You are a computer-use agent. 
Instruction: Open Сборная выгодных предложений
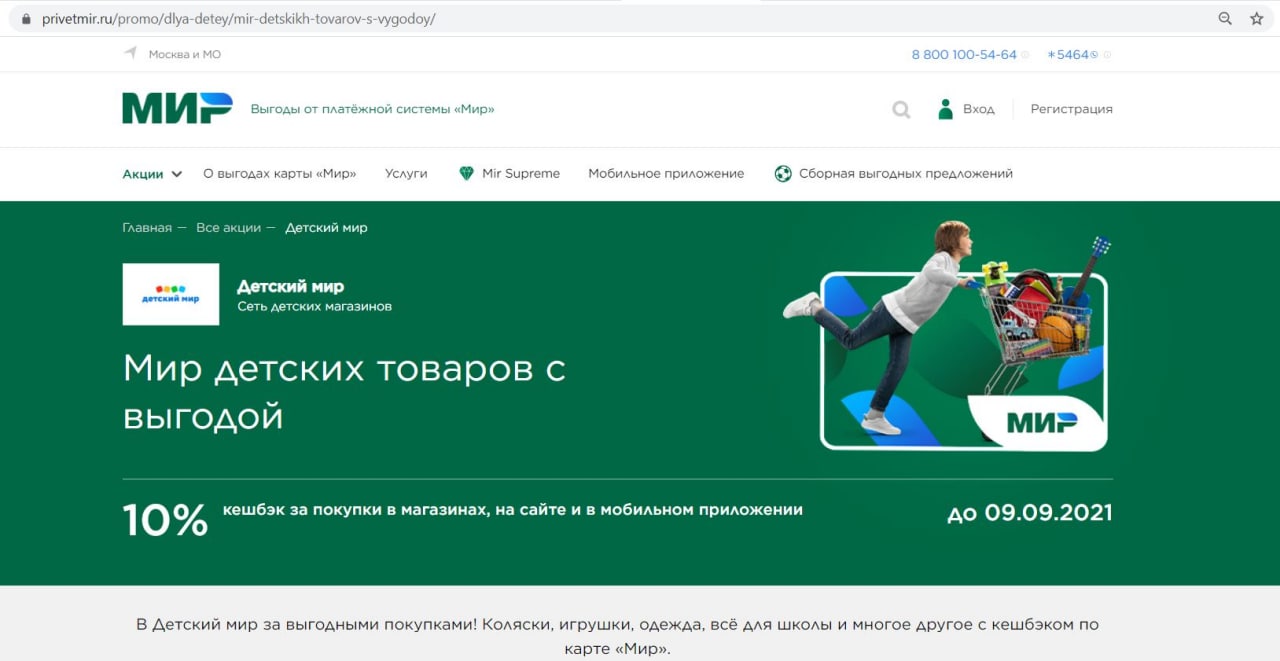906,174
